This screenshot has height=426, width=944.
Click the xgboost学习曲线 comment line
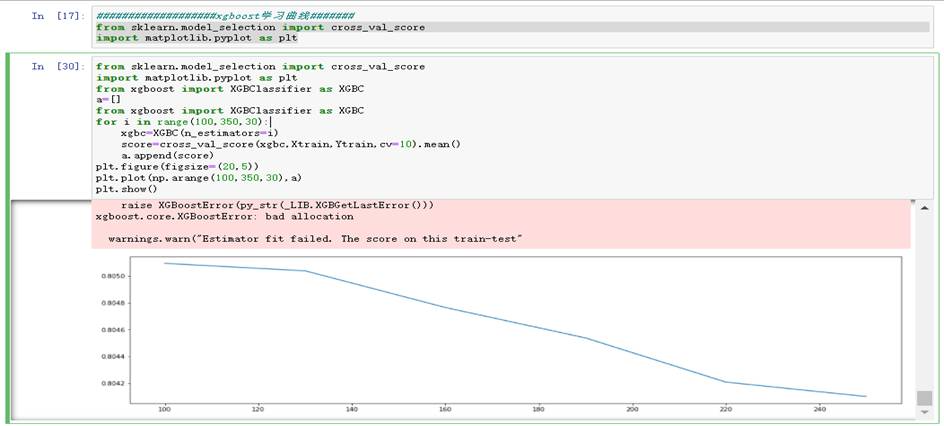click(x=225, y=16)
